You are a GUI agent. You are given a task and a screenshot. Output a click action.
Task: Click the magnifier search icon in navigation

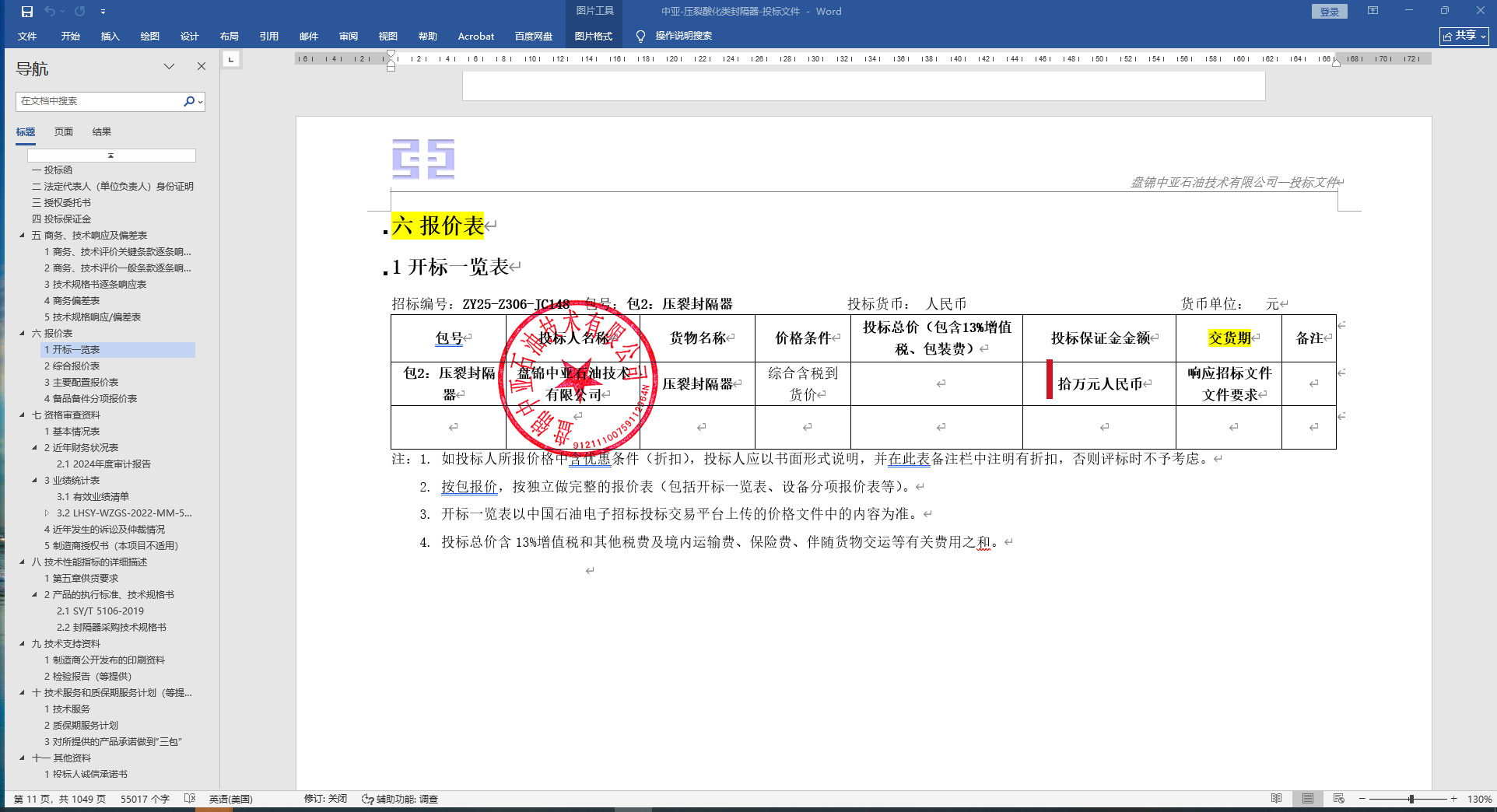(189, 101)
